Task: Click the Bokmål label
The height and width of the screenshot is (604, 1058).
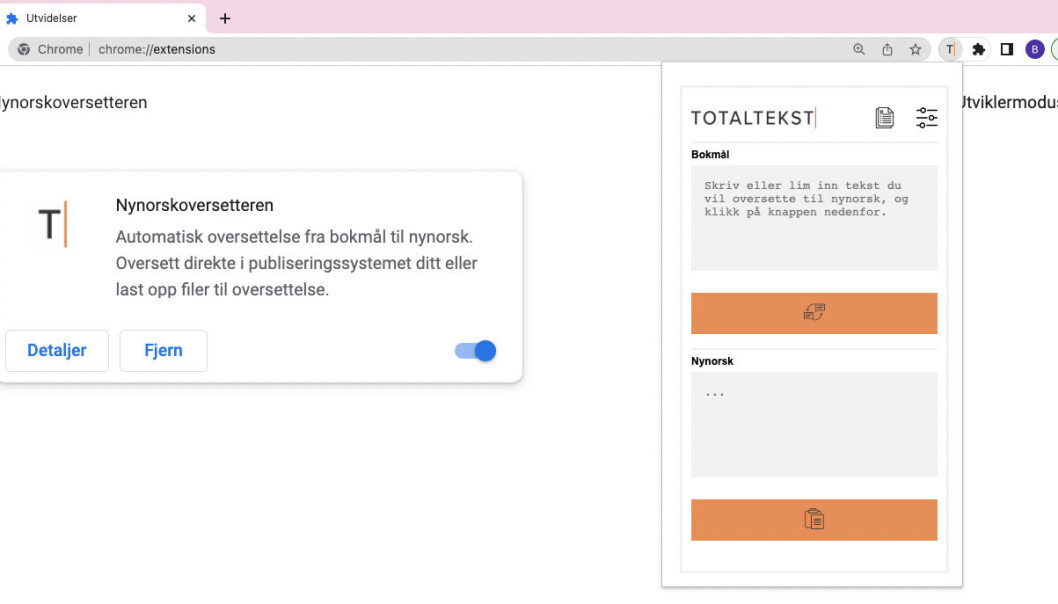Action: coord(710,155)
